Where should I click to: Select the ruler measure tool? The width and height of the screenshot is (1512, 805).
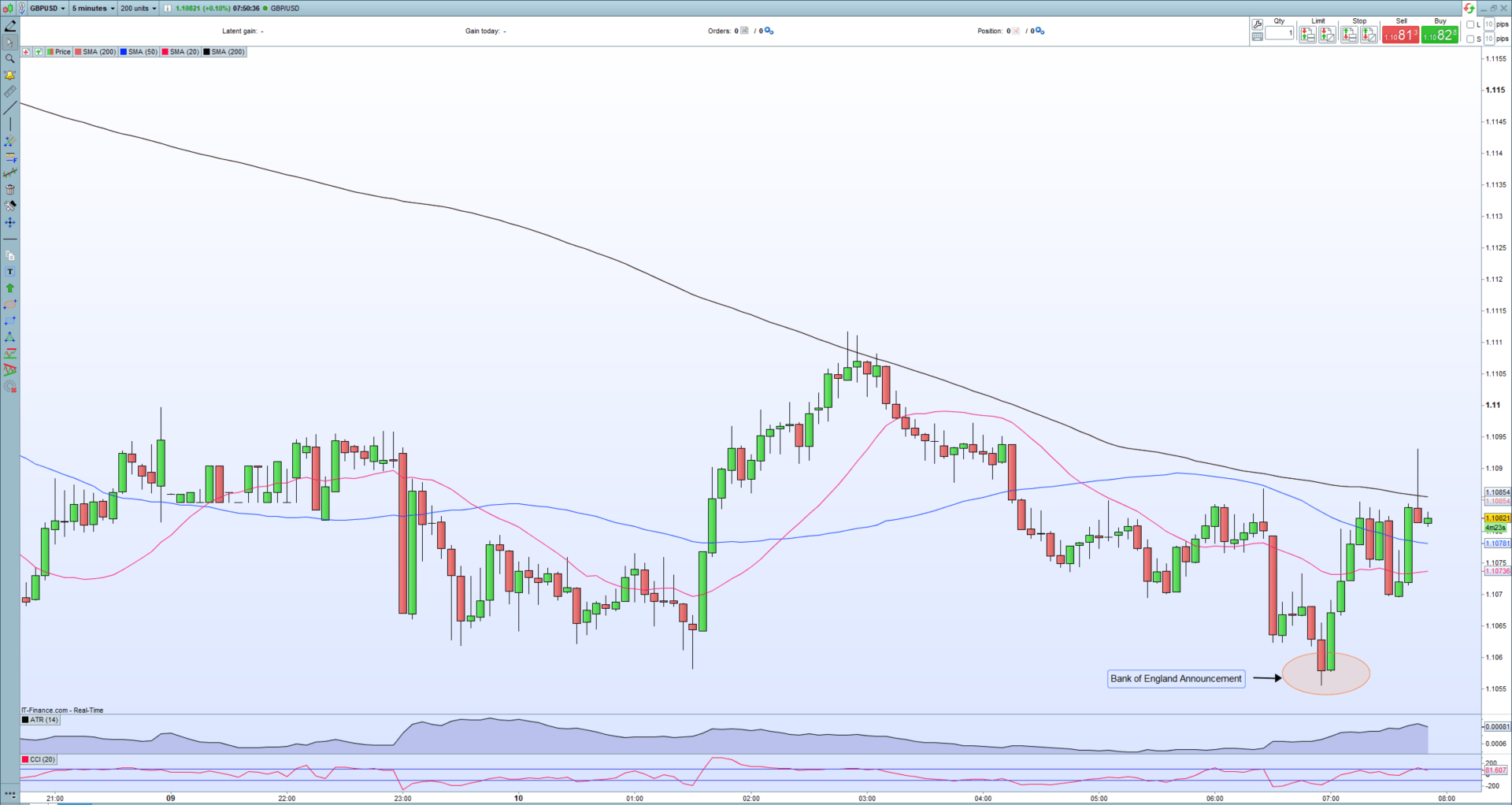(10, 91)
